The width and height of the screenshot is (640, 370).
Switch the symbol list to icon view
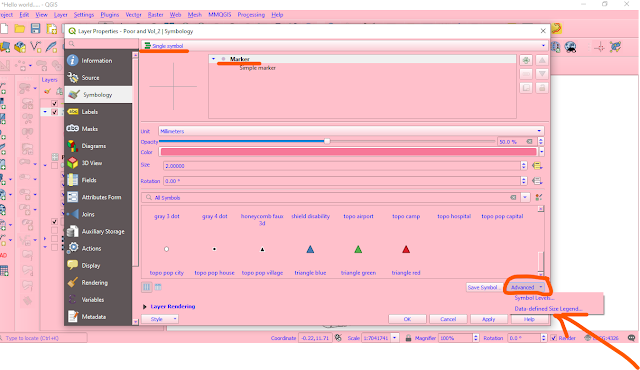[147, 287]
